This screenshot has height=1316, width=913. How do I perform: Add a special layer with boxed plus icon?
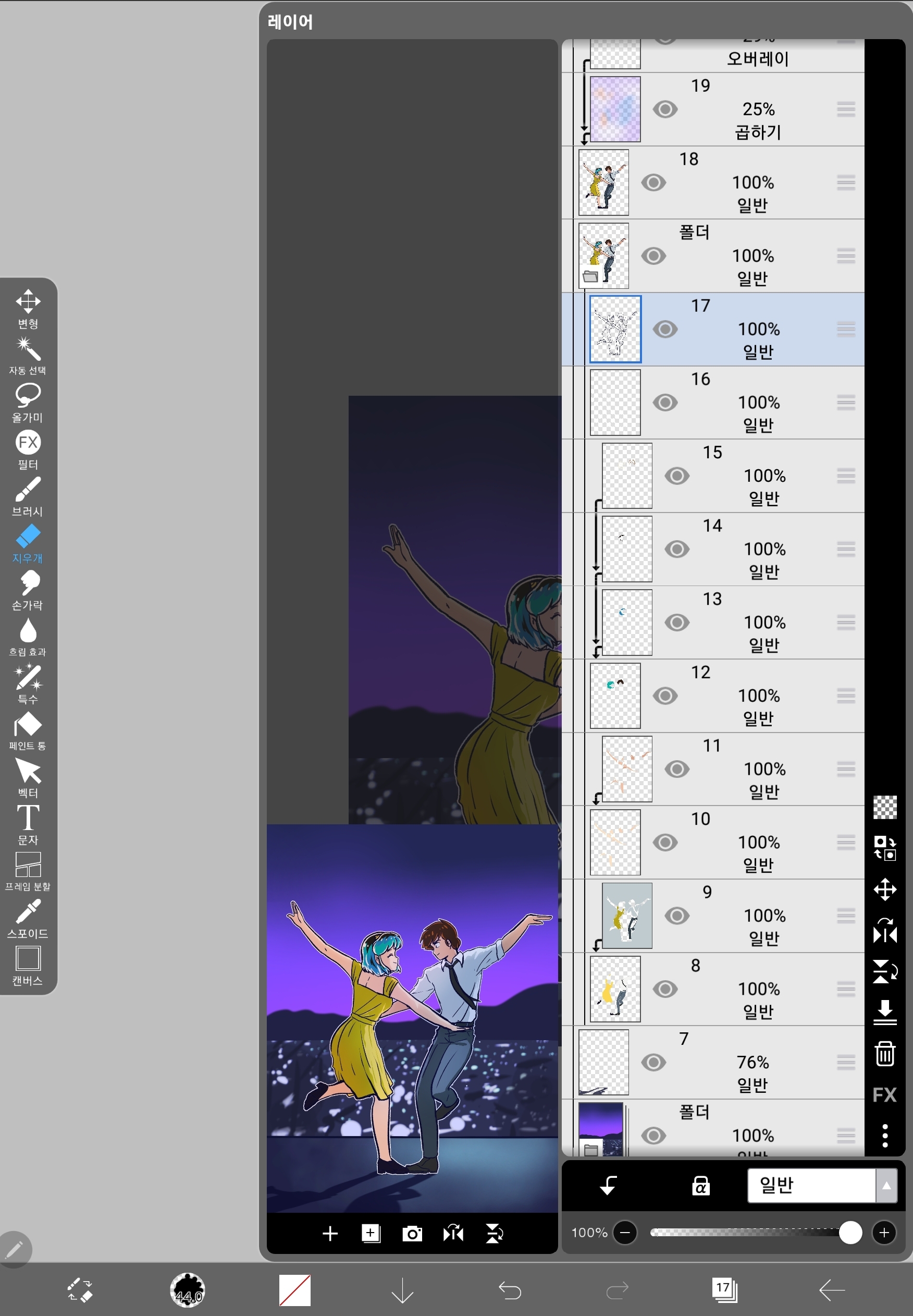pos(371,1234)
